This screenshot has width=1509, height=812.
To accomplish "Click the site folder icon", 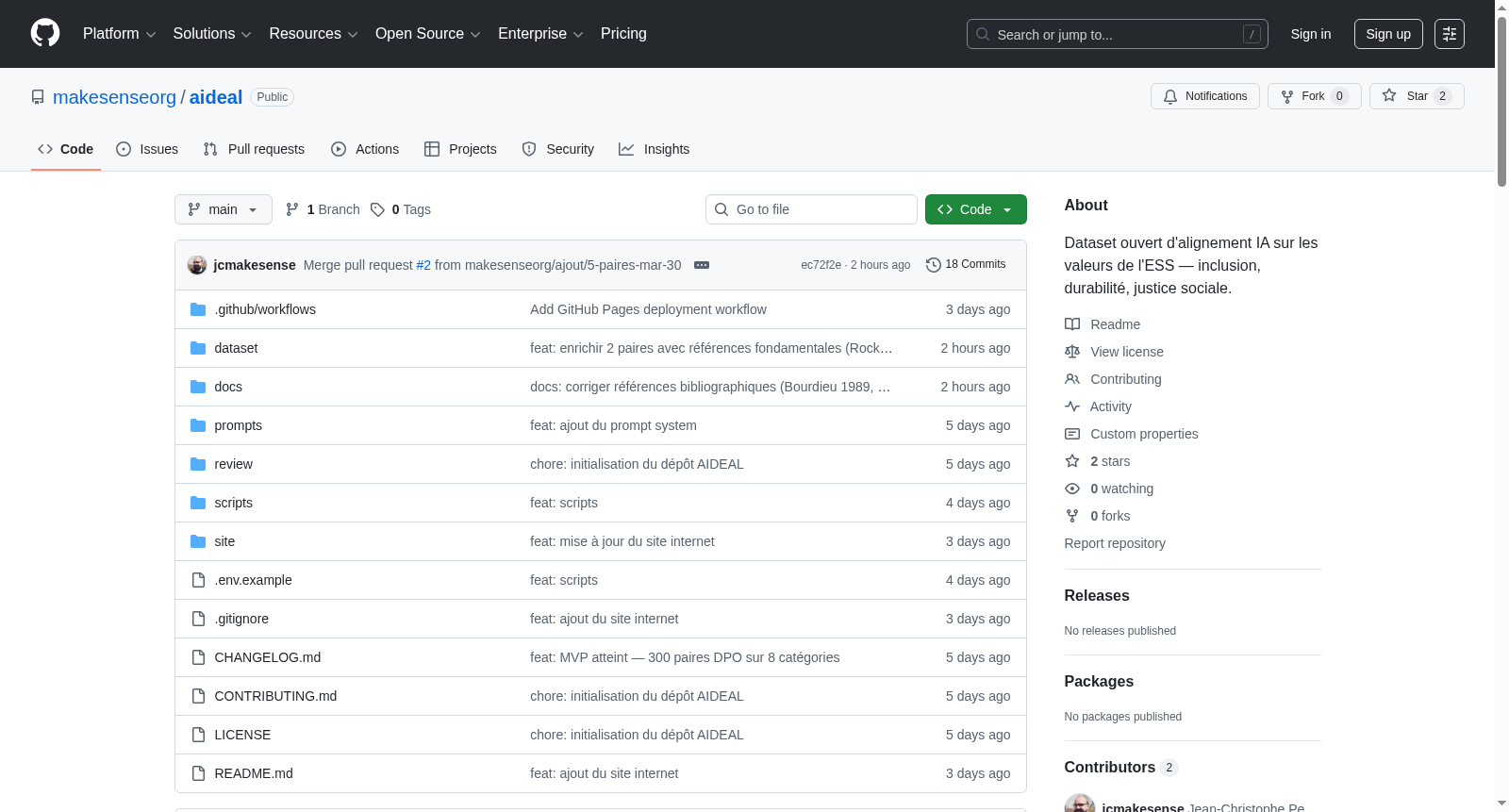I will point(198,541).
